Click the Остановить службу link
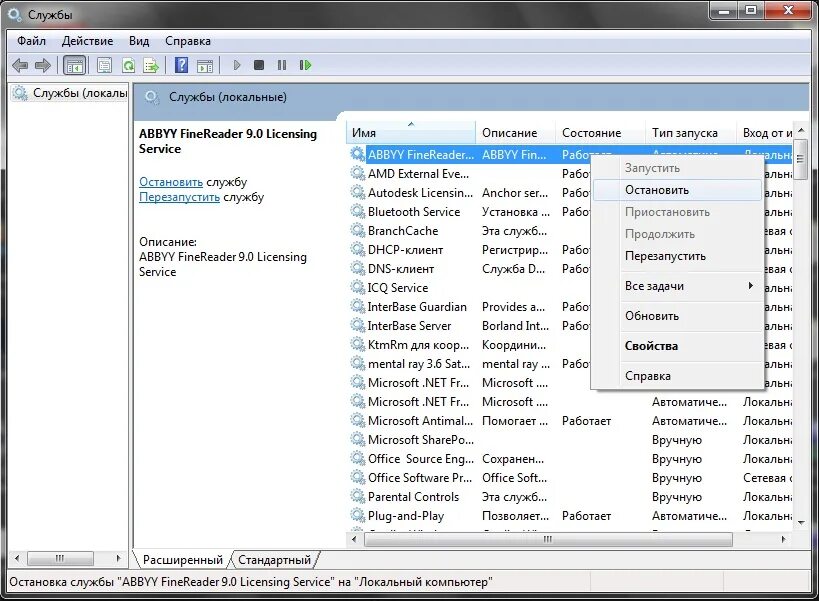 171,182
